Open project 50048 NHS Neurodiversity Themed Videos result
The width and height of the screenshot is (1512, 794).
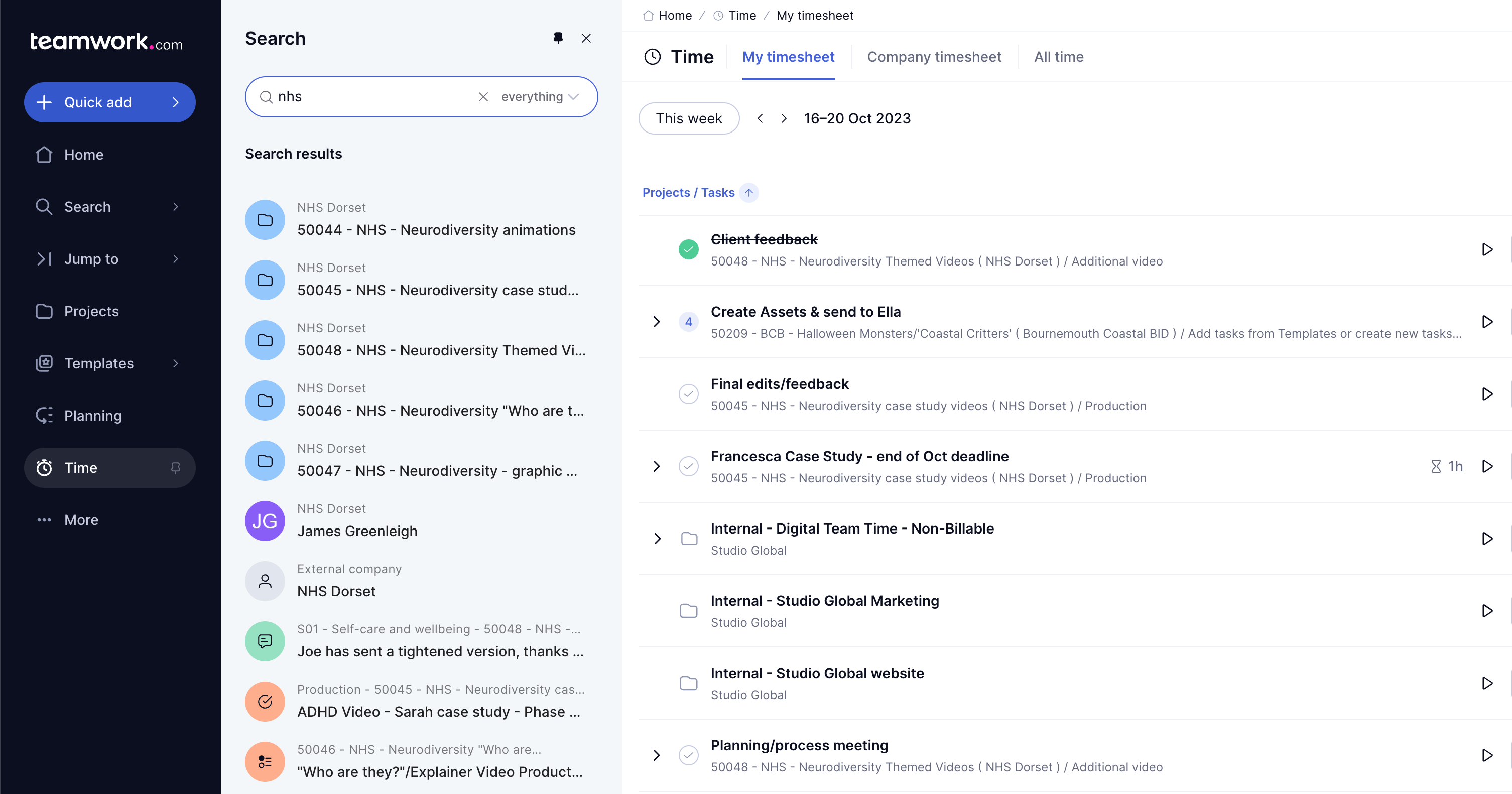pos(421,340)
